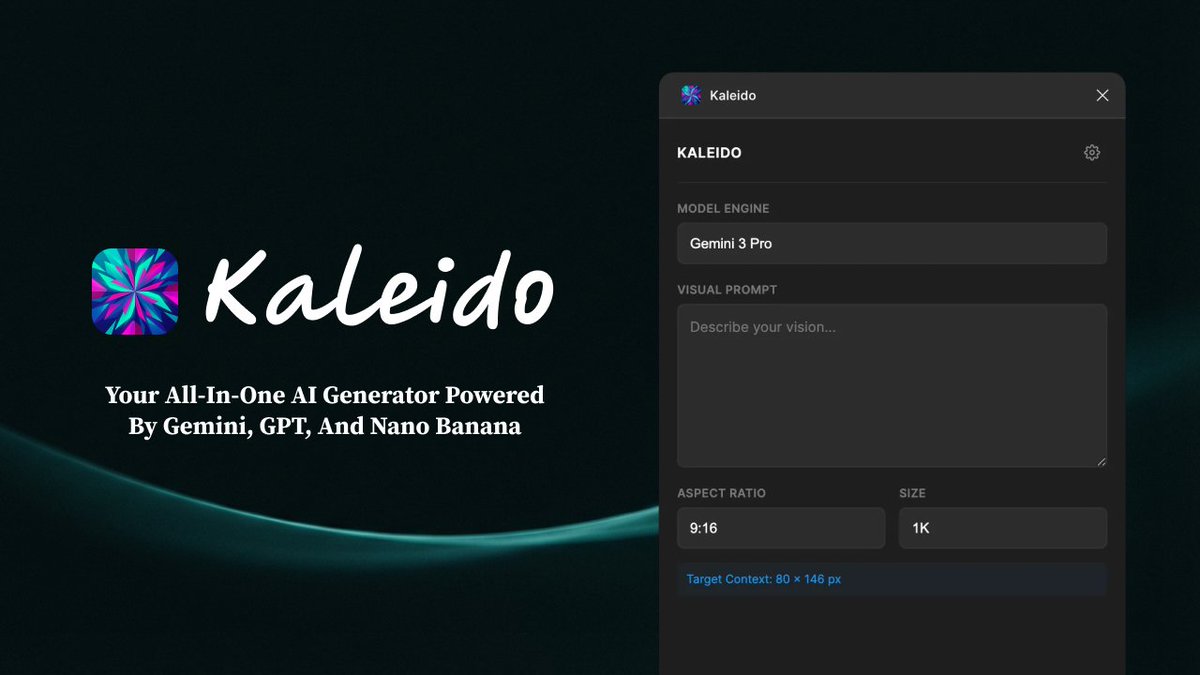Click the VISUAL PROMPT label
The image size is (1200, 675).
(727, 290)
